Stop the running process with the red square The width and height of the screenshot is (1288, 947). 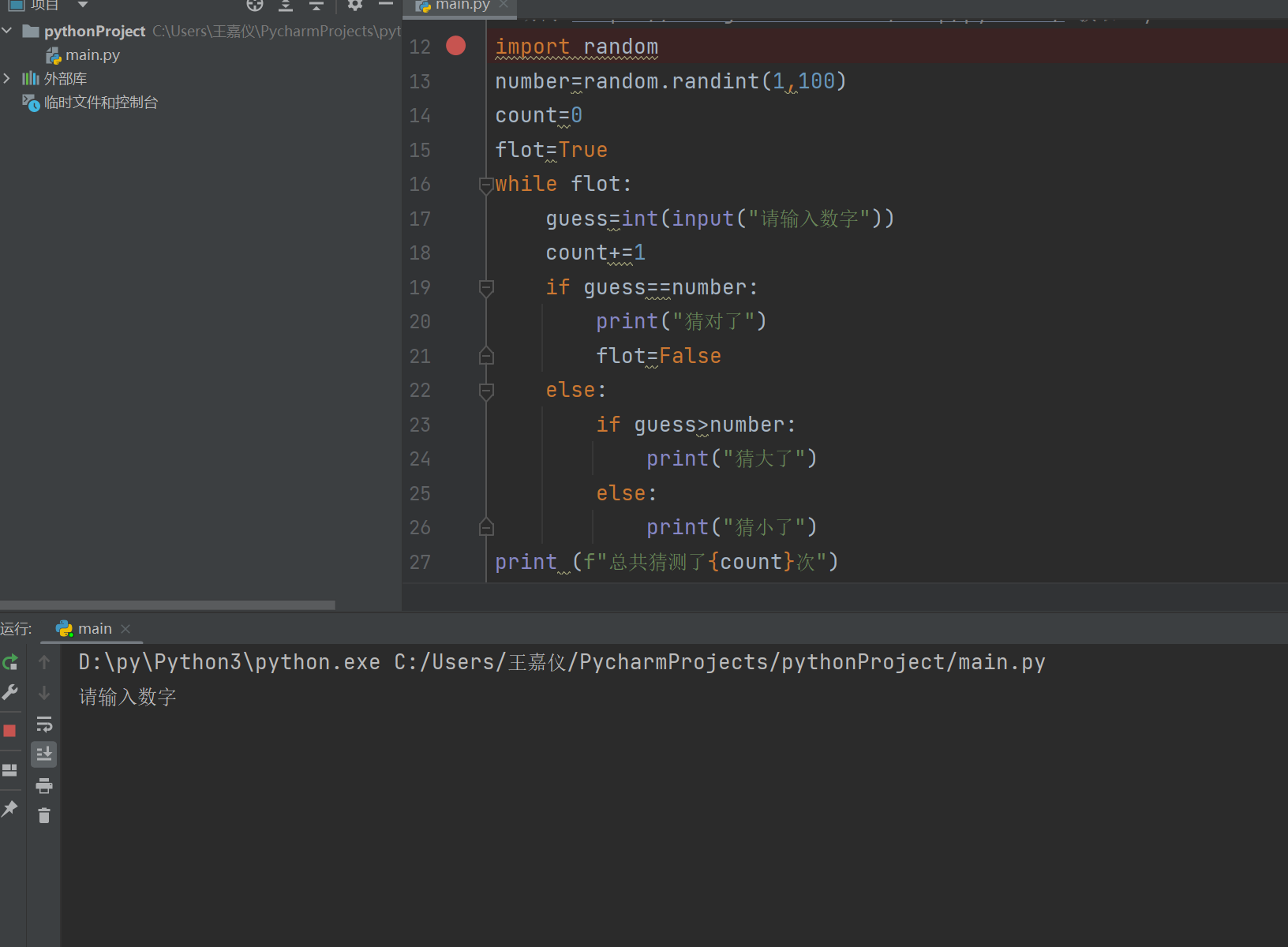click(x=10, y=731)
